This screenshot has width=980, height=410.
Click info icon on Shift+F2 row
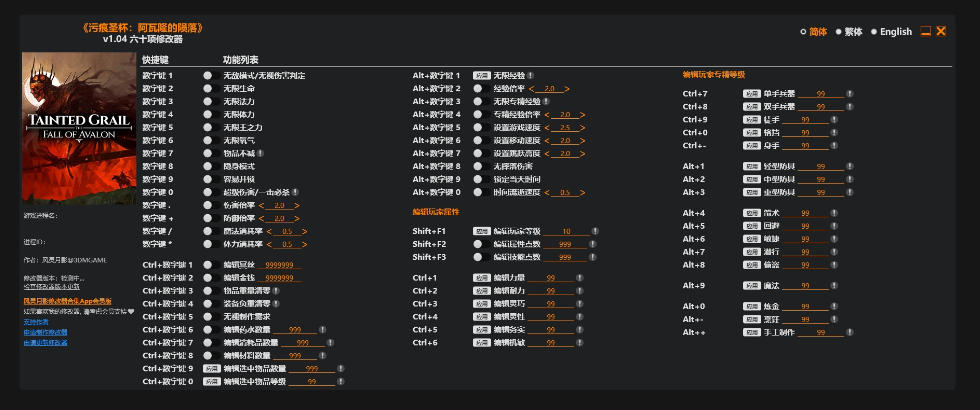[x=592, y=244]
